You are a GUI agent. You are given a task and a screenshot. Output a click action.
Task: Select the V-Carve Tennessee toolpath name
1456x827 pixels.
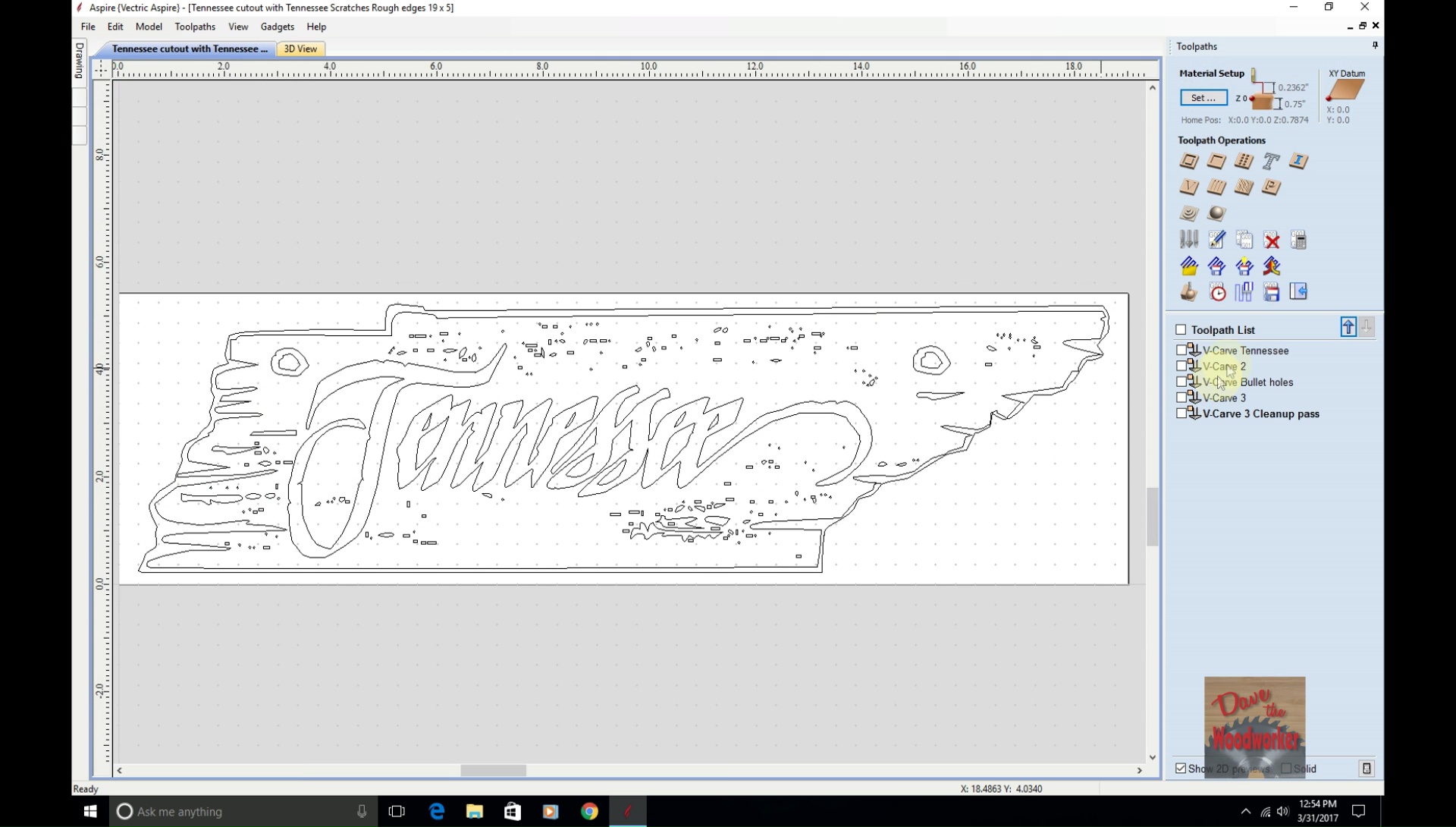(x=1246, y=351)
